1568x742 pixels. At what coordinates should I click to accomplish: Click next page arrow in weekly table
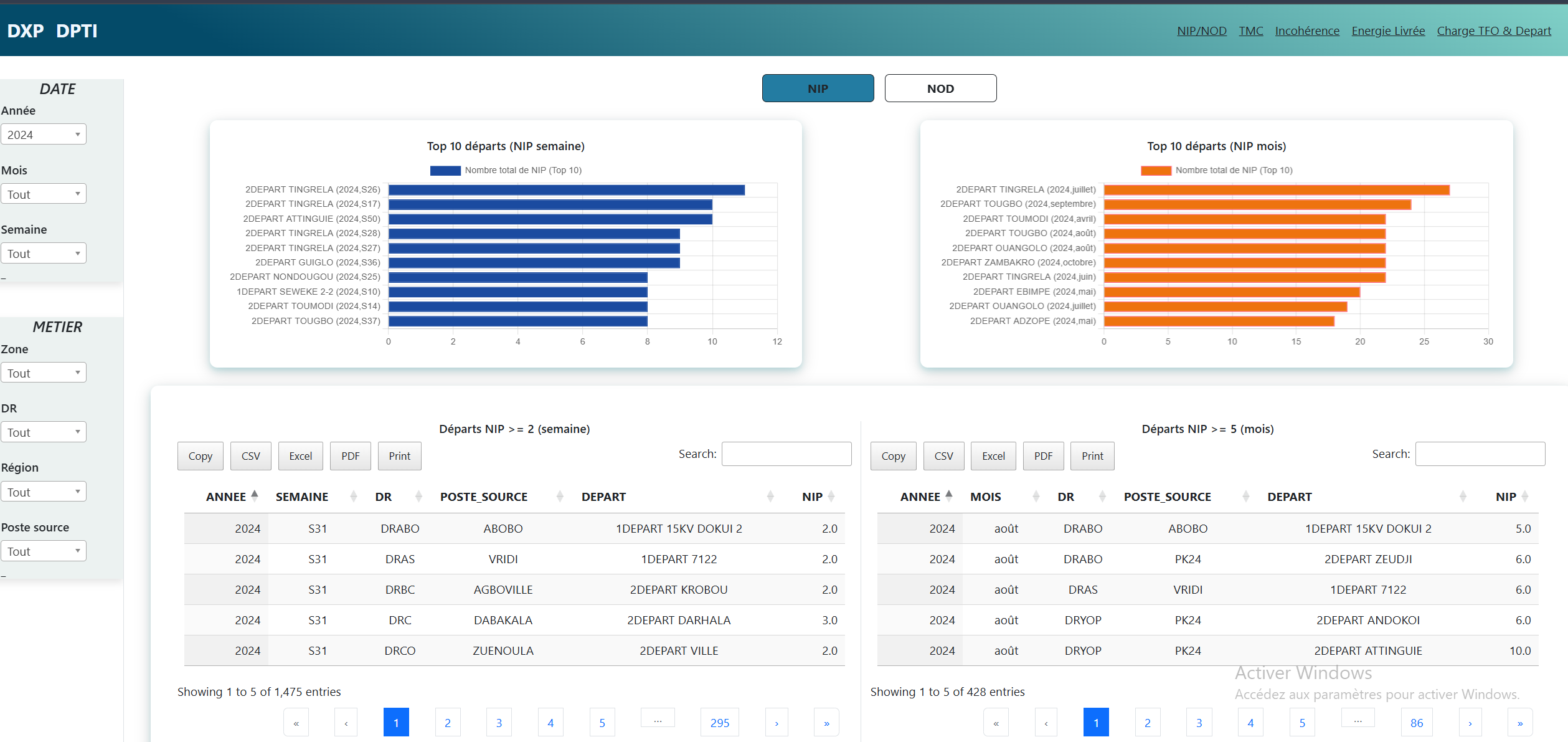coord(776,723)
